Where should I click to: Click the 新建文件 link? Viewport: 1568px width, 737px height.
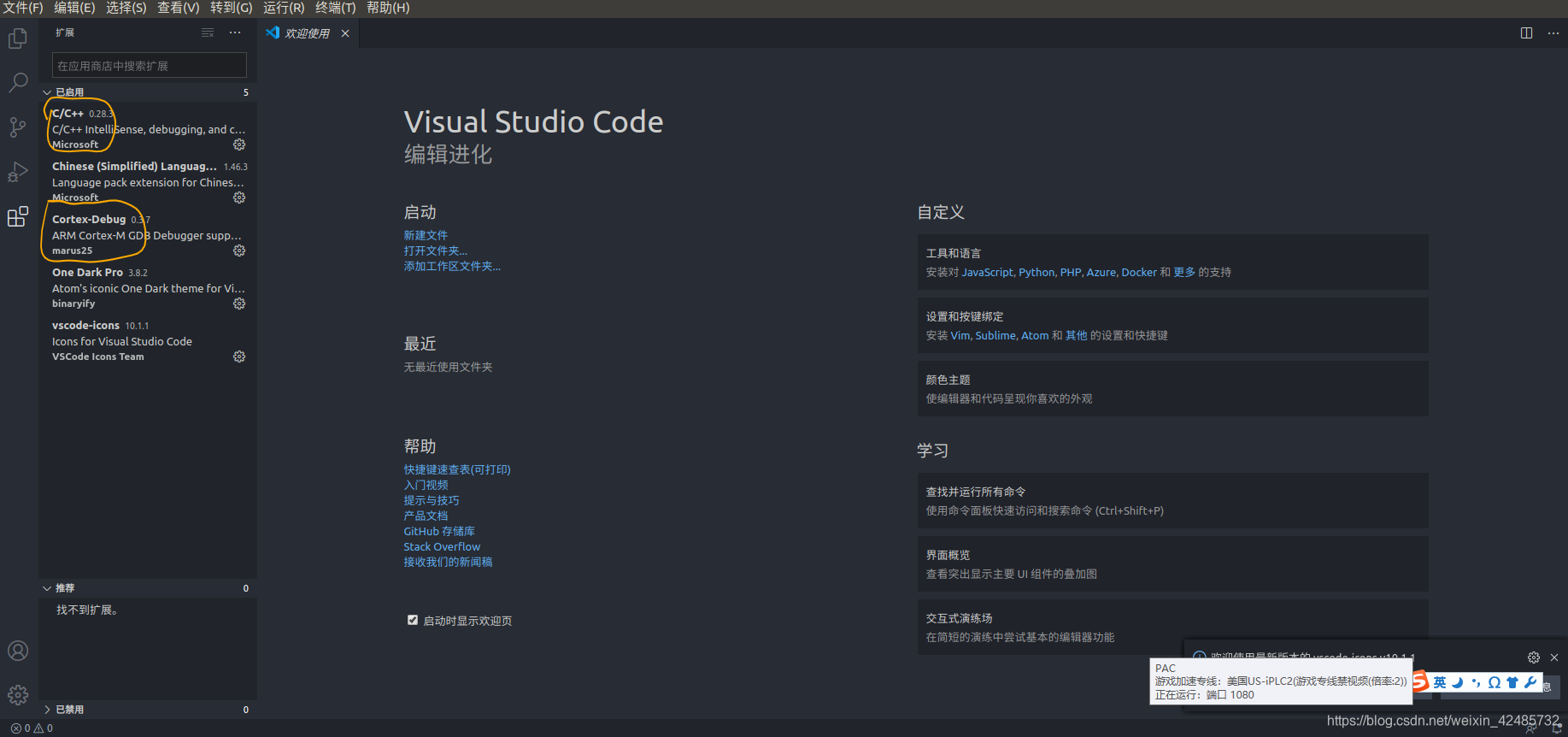[426, 235]
